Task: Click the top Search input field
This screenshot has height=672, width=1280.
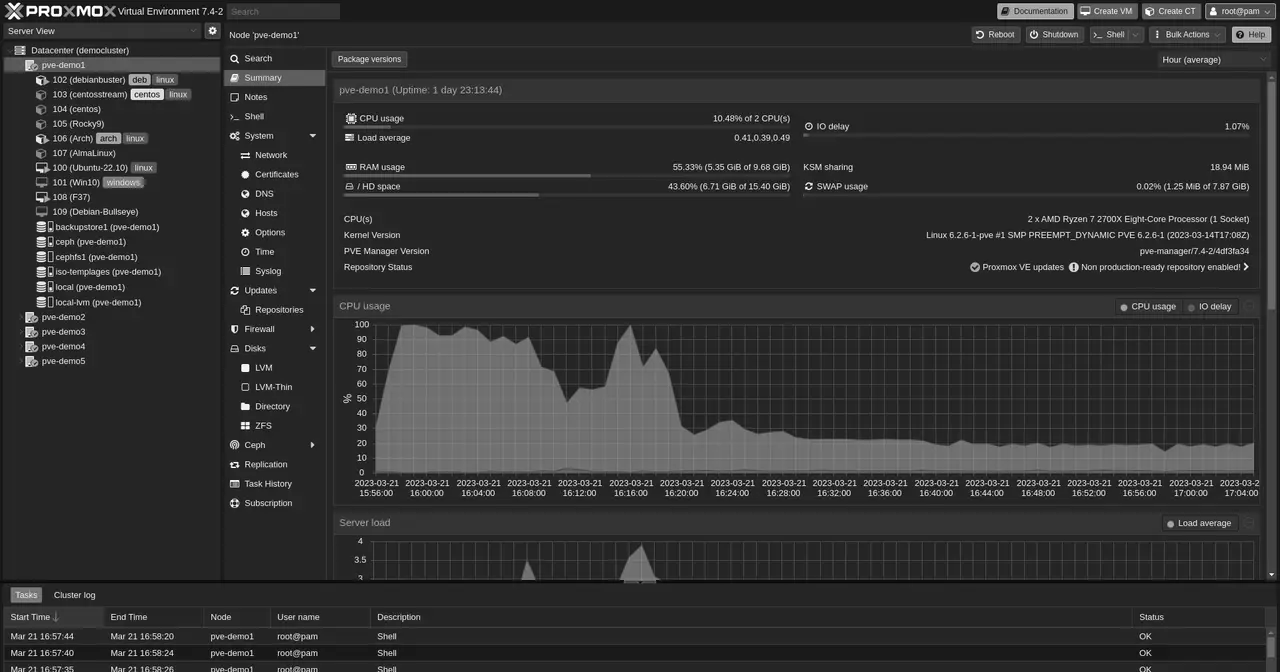Action: point(283,11)
